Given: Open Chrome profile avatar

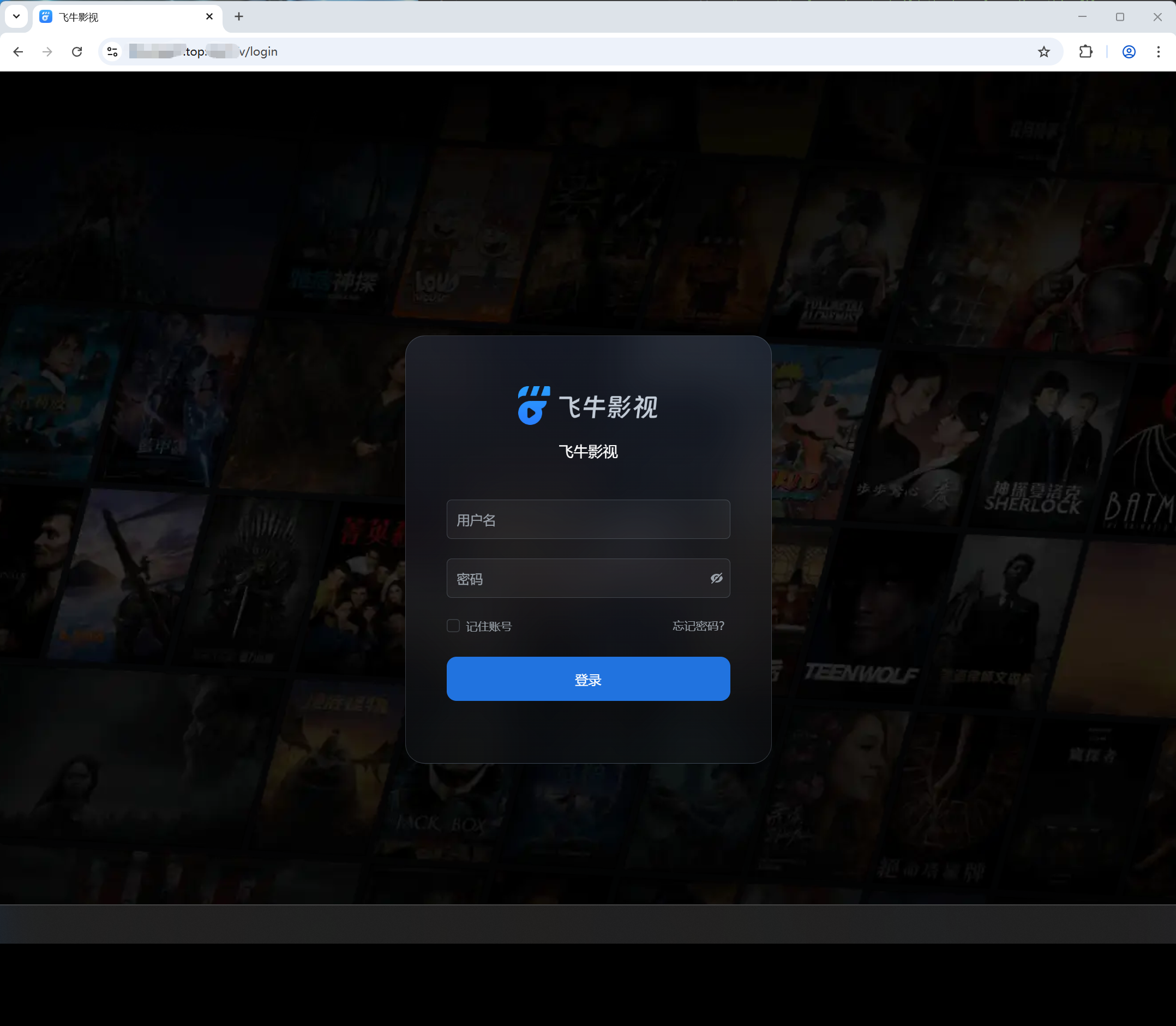Looking at the screenshot, I should 1129,52.
